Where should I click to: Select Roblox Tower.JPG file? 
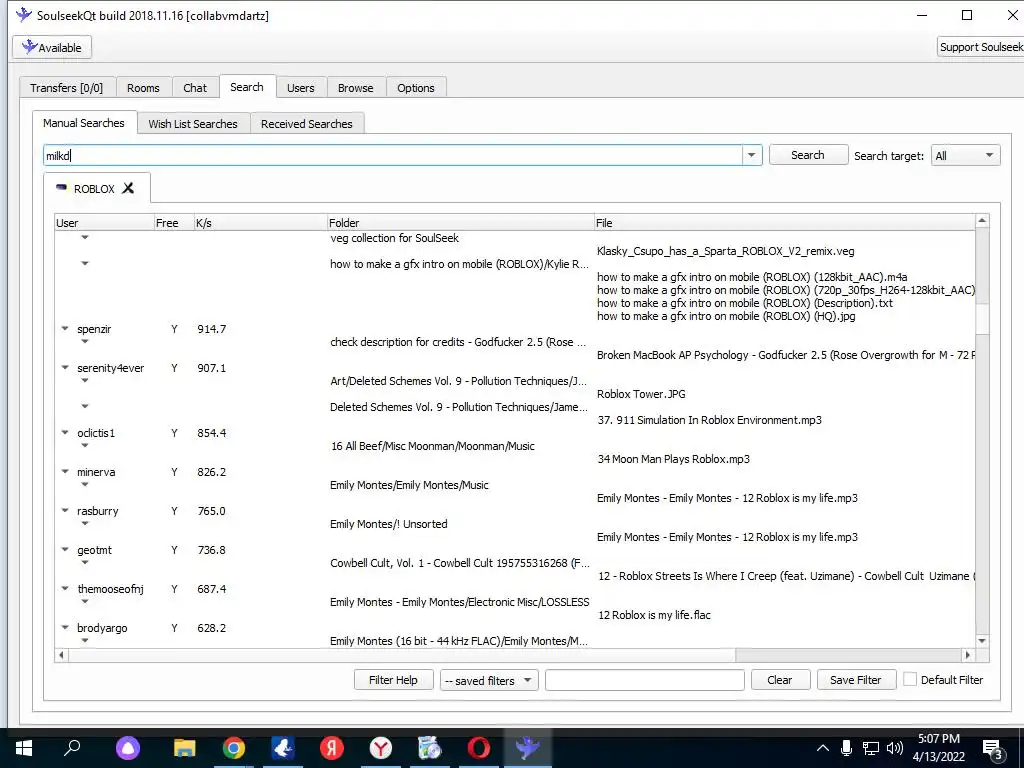click(x=641, y=394)
